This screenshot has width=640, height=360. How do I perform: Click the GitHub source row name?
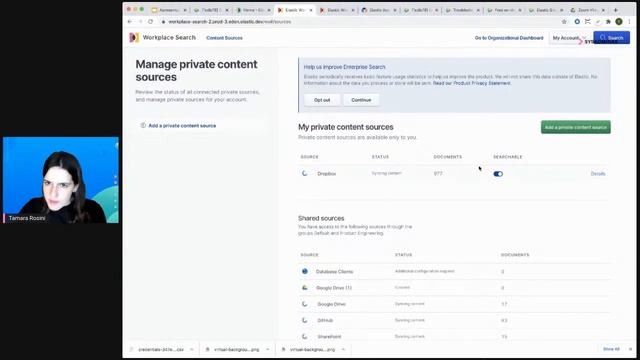tap(325, 321)
